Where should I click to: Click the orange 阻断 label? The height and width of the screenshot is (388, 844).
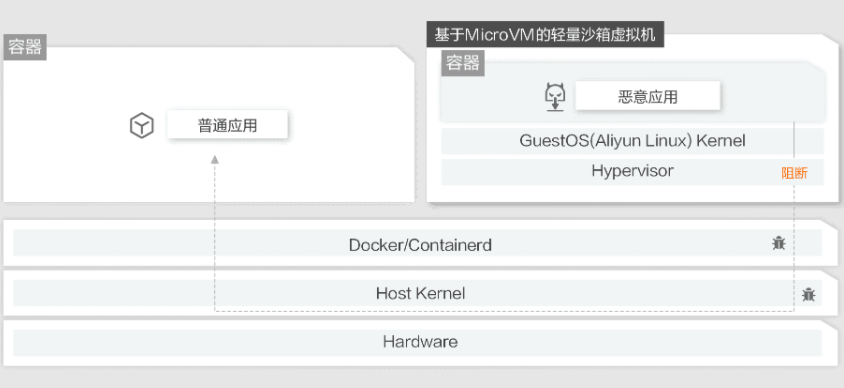[794, 173]
